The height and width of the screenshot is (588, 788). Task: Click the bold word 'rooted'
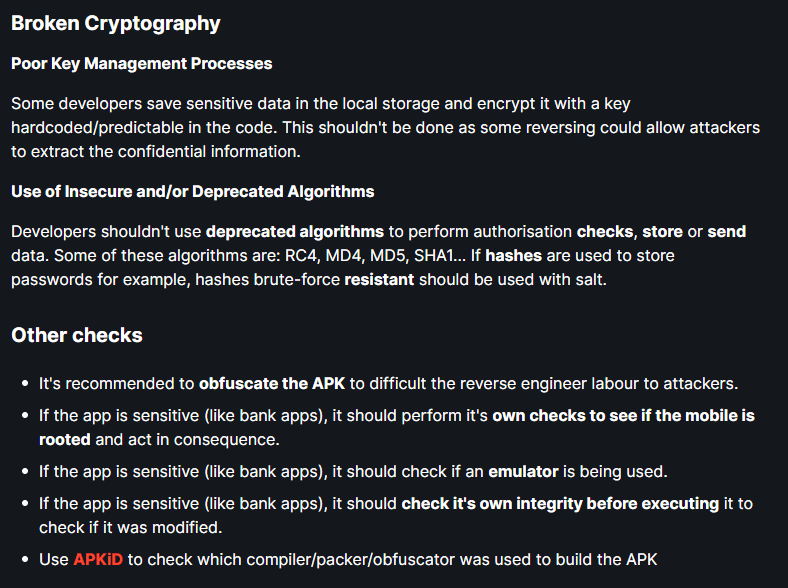point(65,440)
